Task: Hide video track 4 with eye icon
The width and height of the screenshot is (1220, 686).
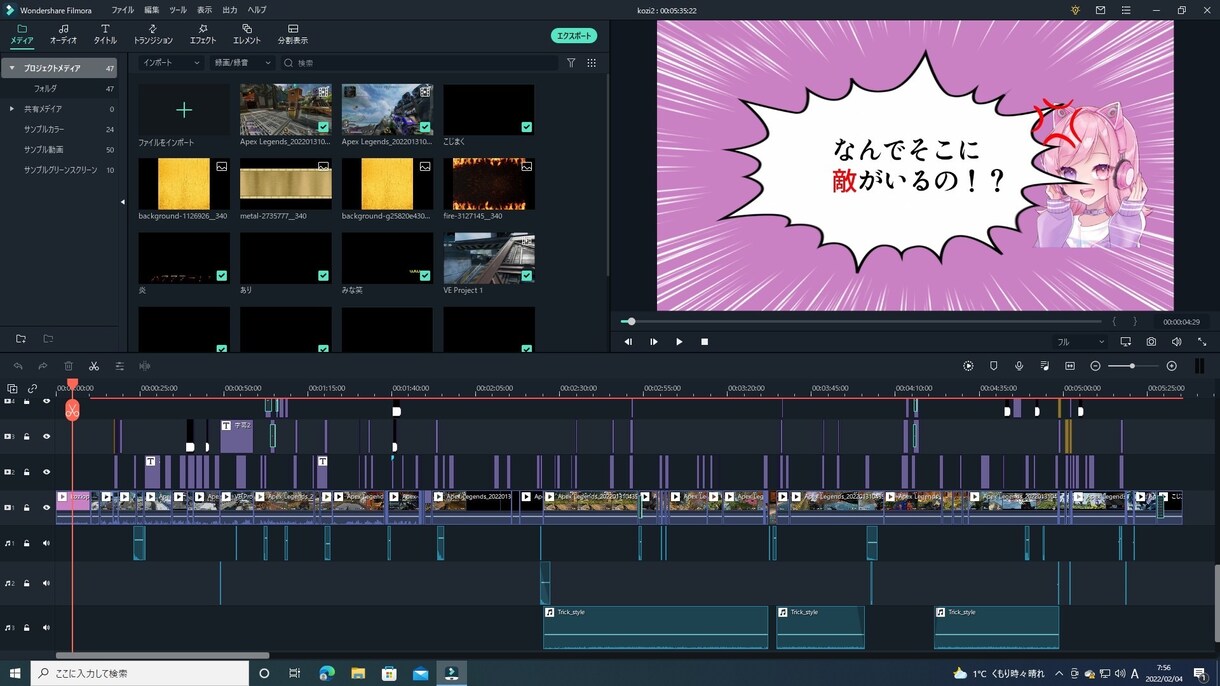Action: click(x=46, y=401)
